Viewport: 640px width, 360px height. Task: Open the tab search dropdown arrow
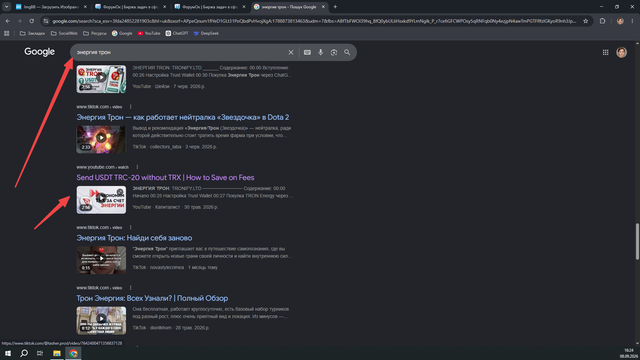pyautogui.click(x=7, y=7)
